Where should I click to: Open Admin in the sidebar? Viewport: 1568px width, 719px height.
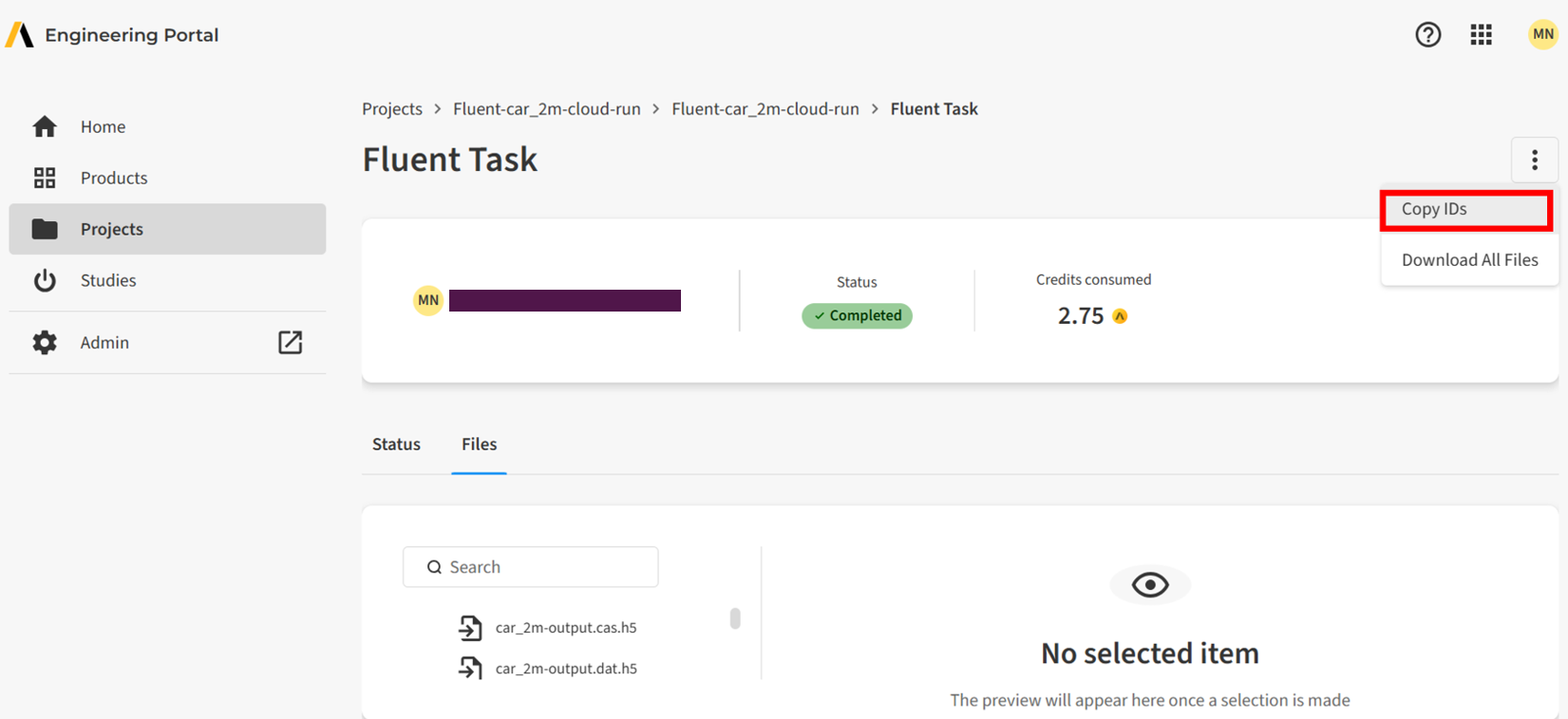(167, 342)
